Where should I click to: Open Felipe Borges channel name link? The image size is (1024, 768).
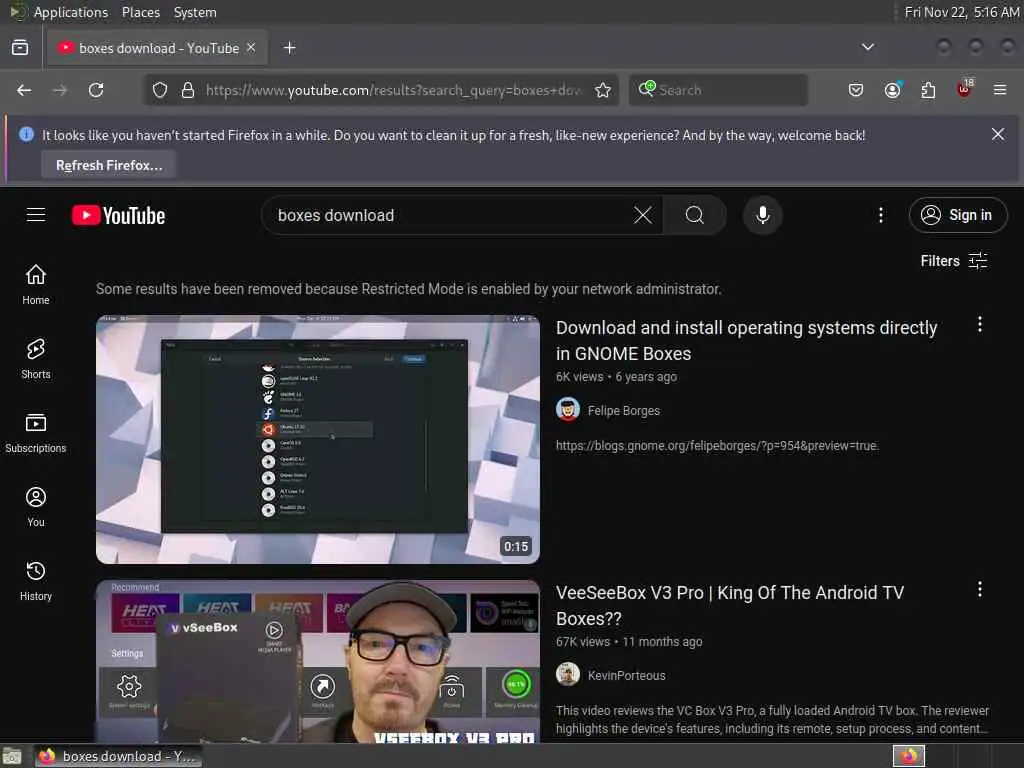coord(624,411)
